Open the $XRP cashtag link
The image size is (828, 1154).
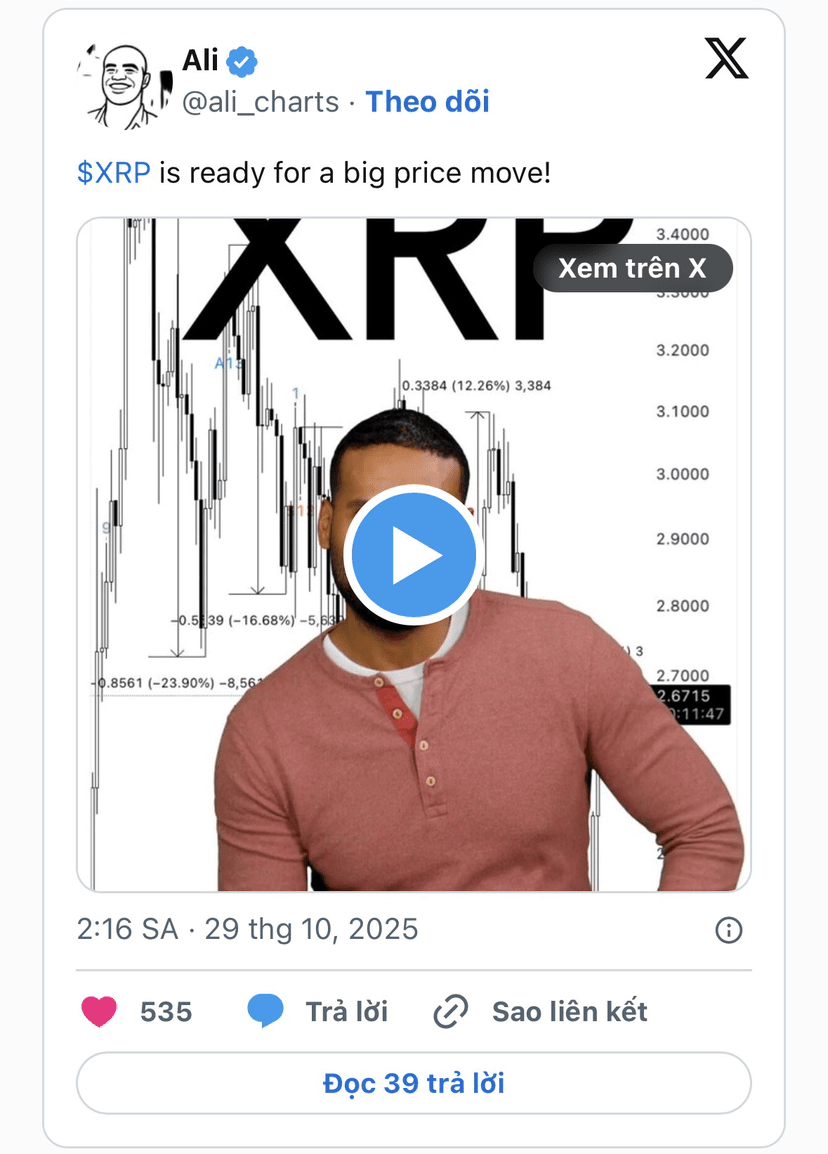pyautogui.click(x=114, y=173)
